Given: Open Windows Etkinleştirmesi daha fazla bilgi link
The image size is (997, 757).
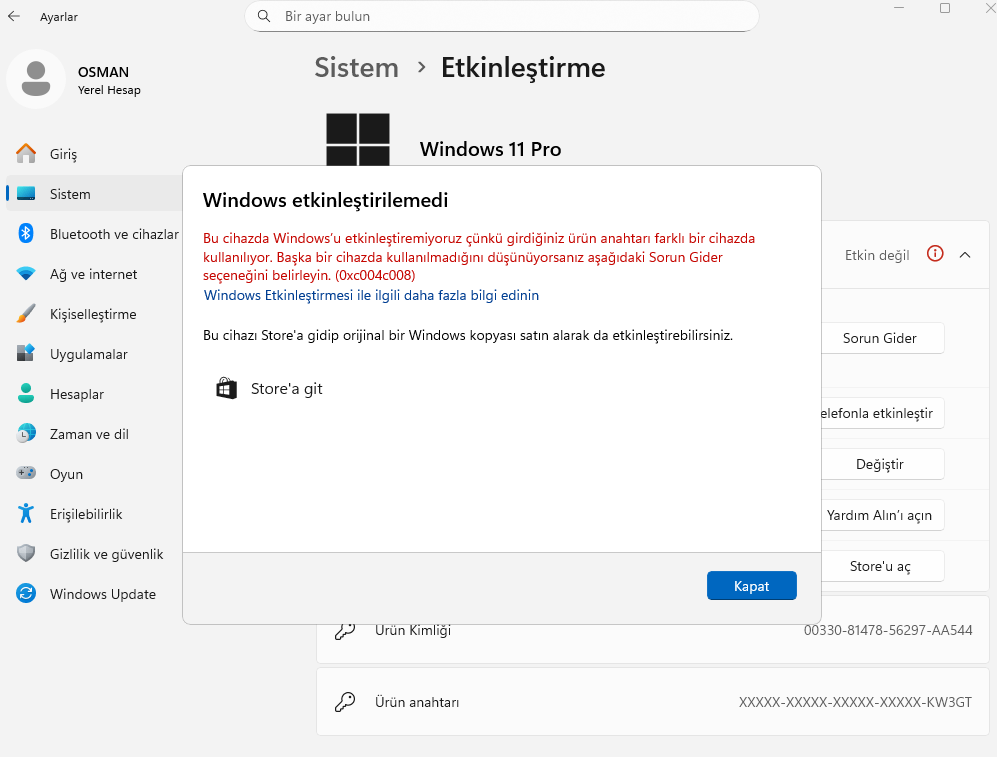Looking at the screenshot, I should click(371, 296).
